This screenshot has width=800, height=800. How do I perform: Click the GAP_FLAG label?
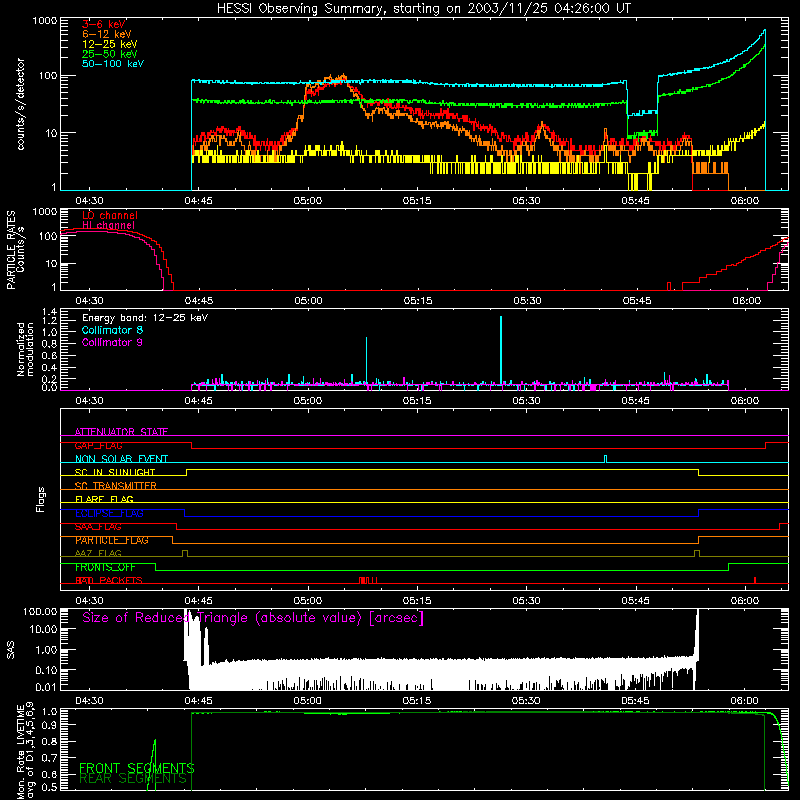tap(98, 445)
